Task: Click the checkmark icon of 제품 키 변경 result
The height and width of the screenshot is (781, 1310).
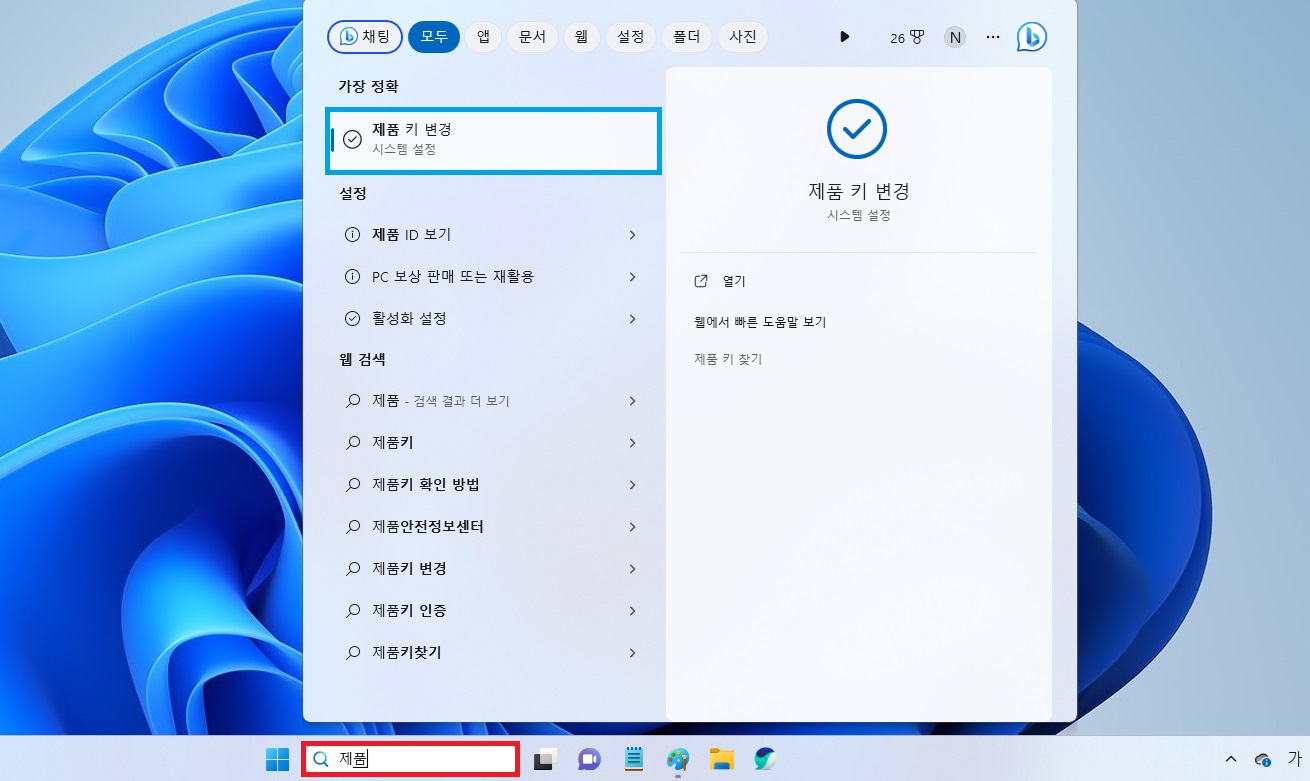Action: [352, 140]
